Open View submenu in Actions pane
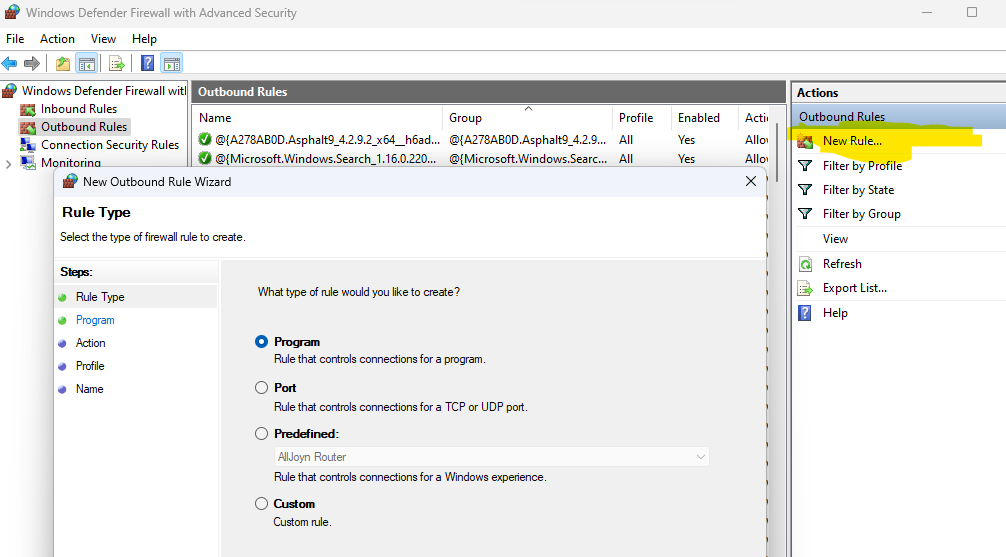This screenshot has height=557, width=1006. (835, 239)
